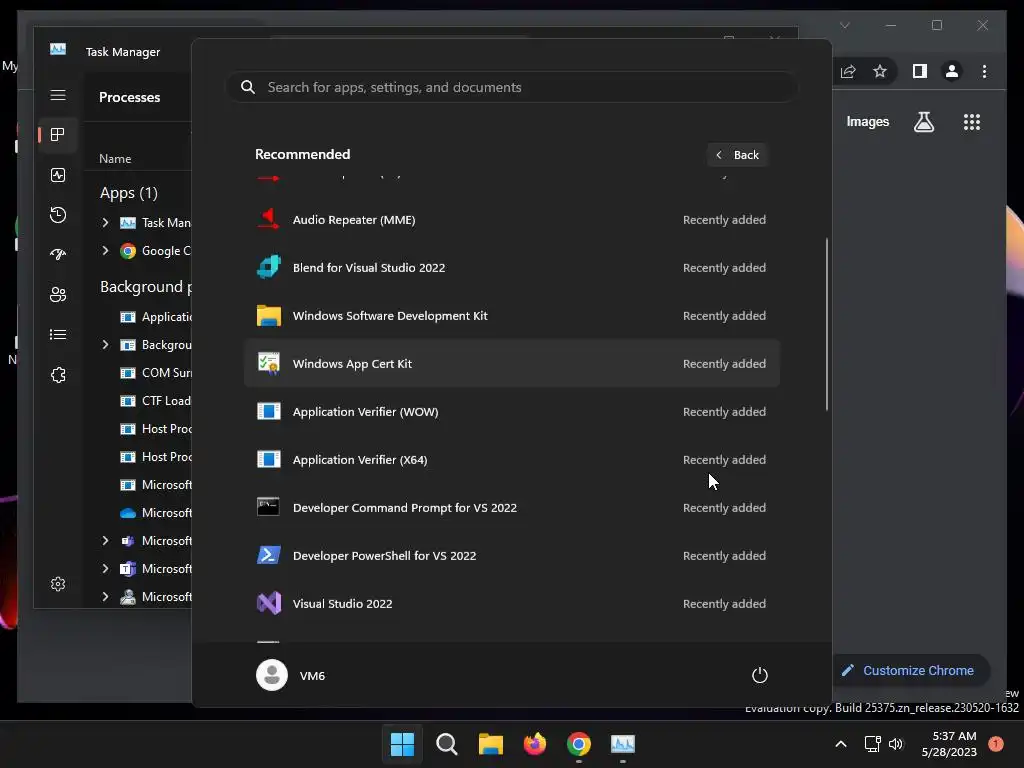Launch Application Verifier (WOW)
This screenshot has height=768, width=1024.
pos(511,412)
